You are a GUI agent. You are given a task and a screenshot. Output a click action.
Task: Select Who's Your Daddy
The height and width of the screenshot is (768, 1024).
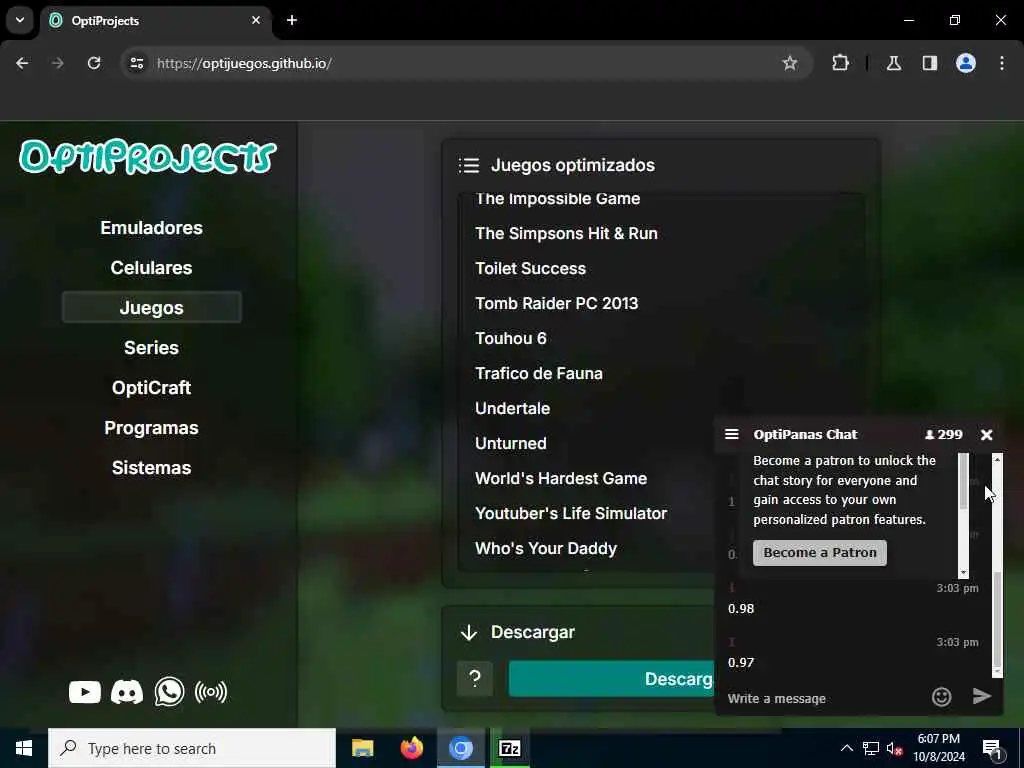click(546, 549)
